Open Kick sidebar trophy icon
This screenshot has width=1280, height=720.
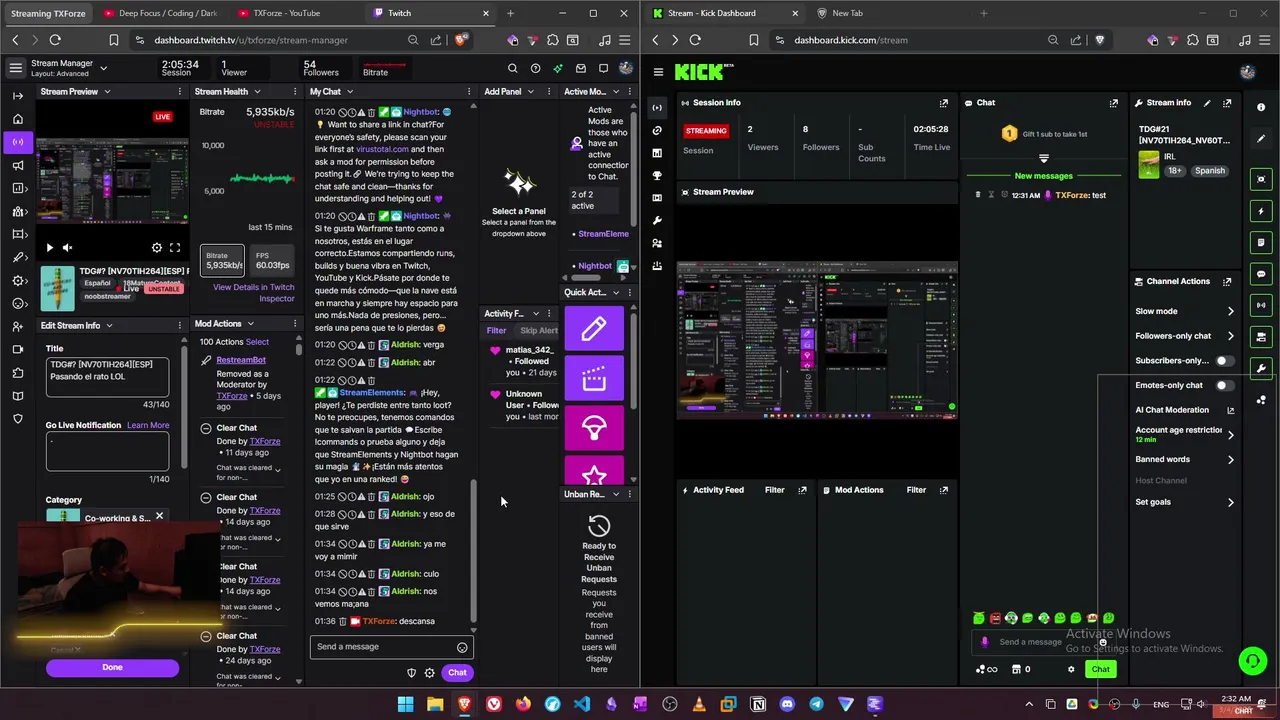tap(657, 175)
